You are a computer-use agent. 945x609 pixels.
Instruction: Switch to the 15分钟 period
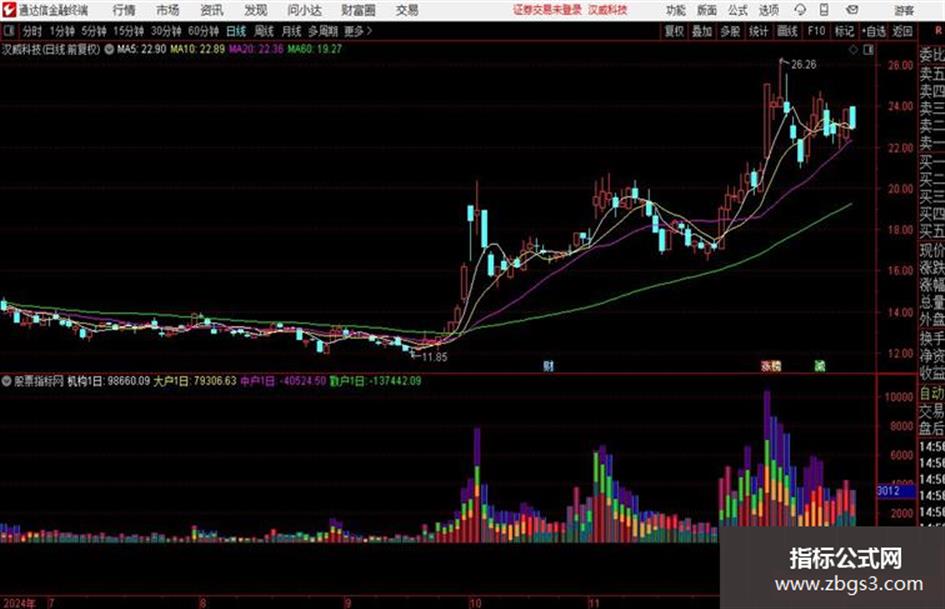pos(128,31)
